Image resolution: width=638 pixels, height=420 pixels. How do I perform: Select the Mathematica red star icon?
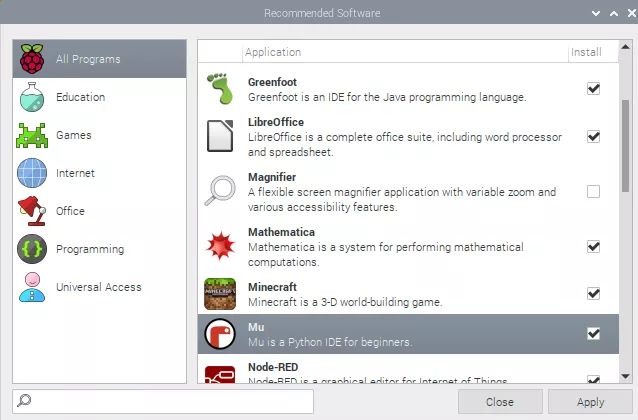pyautogui.click(x=222, y=247)
